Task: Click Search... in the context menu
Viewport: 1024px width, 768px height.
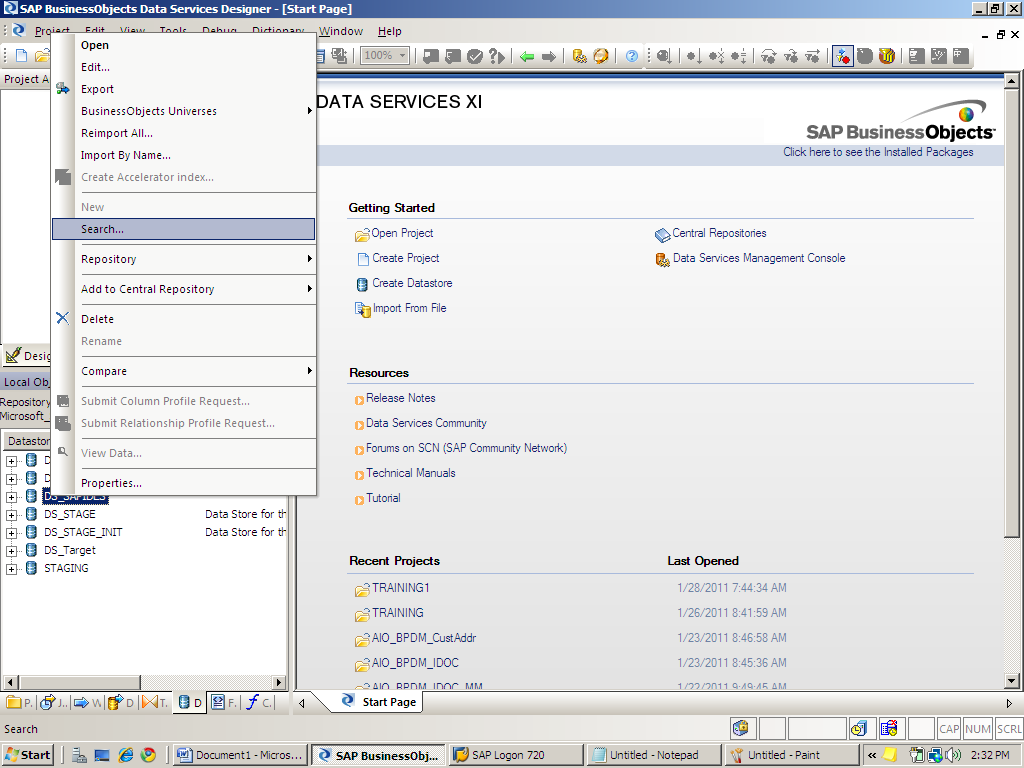Action: pyautogui.click(x=184, y=229)
